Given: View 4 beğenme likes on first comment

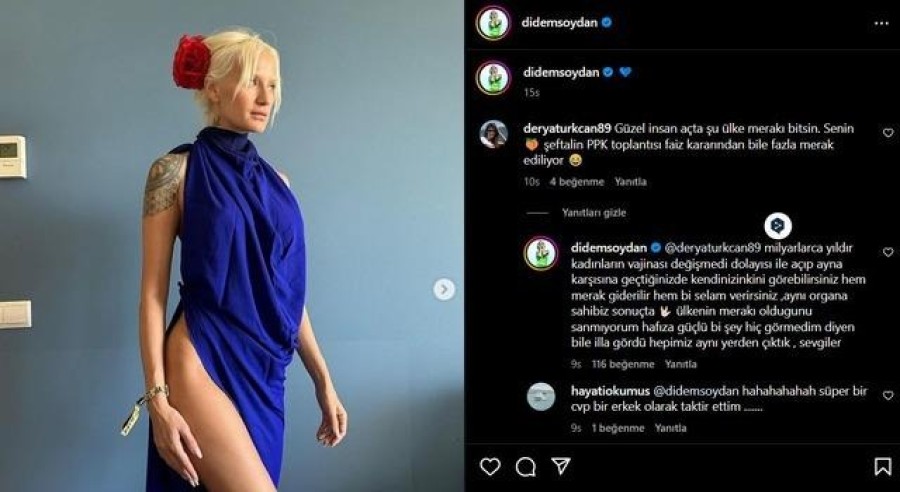Looking at the screenshot, I should click(577, 182).
